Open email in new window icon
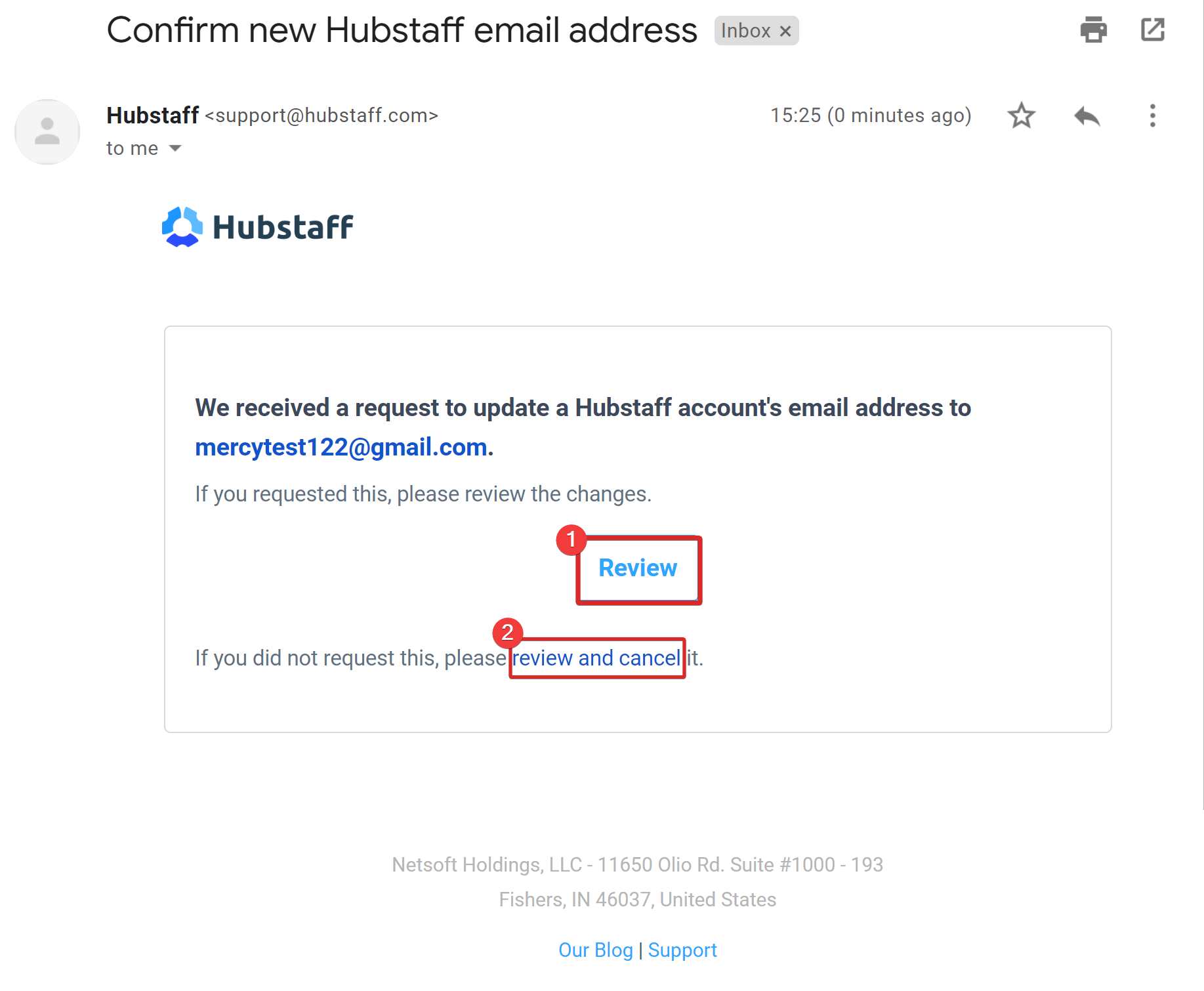 1152,30
